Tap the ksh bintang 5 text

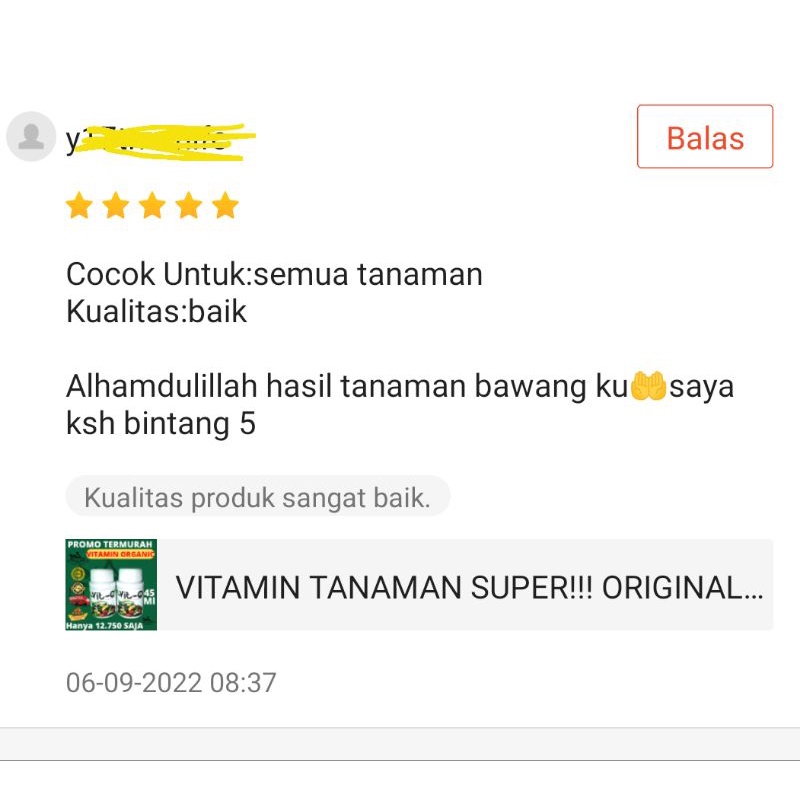pyautogui.click(x=161, y=423)
